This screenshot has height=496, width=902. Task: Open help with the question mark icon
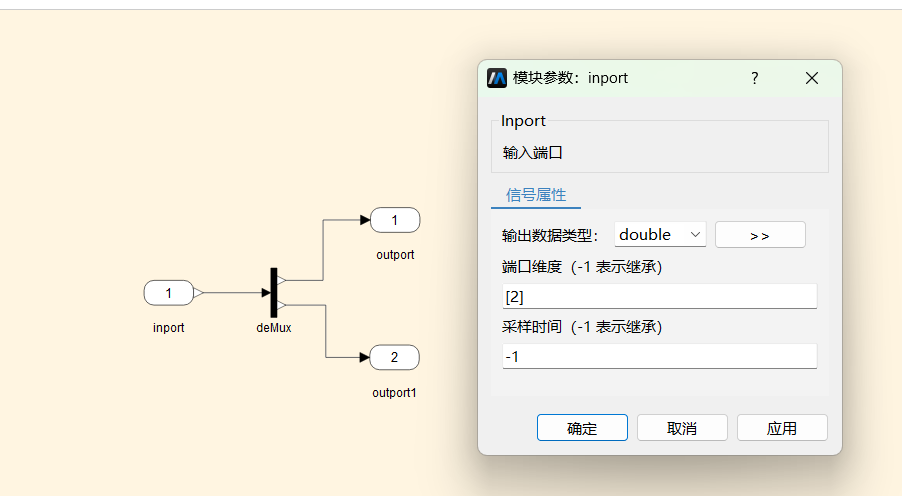click(x=755, y=78)
